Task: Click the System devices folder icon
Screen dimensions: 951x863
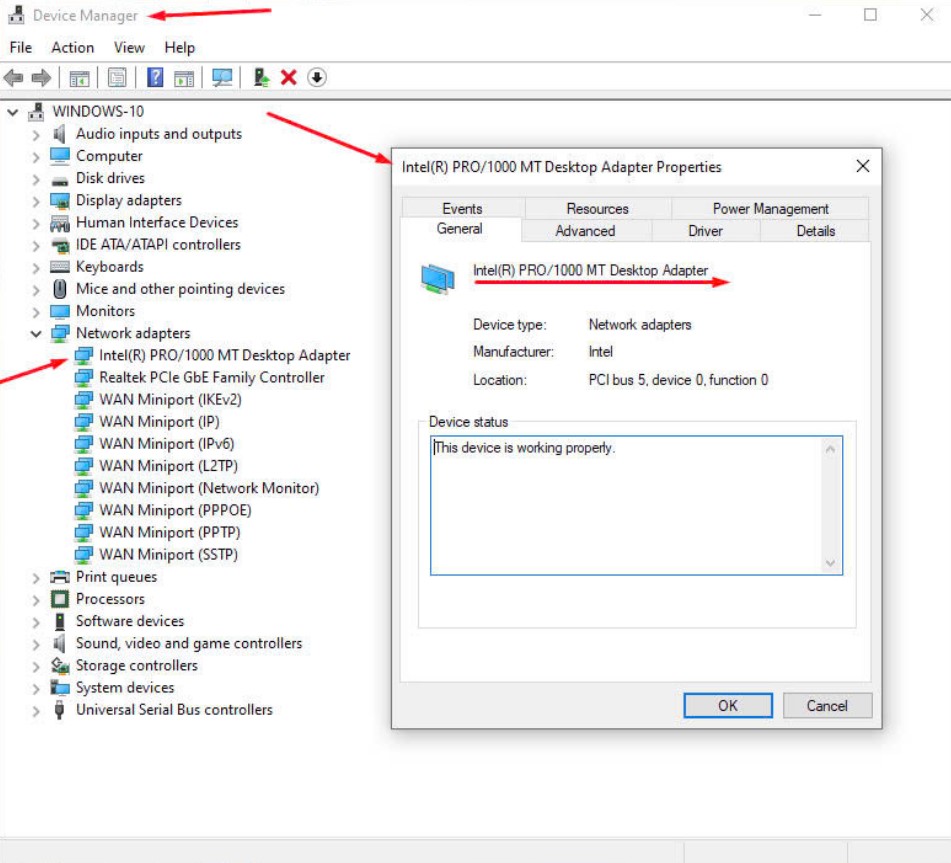Action: click(59, 688)
